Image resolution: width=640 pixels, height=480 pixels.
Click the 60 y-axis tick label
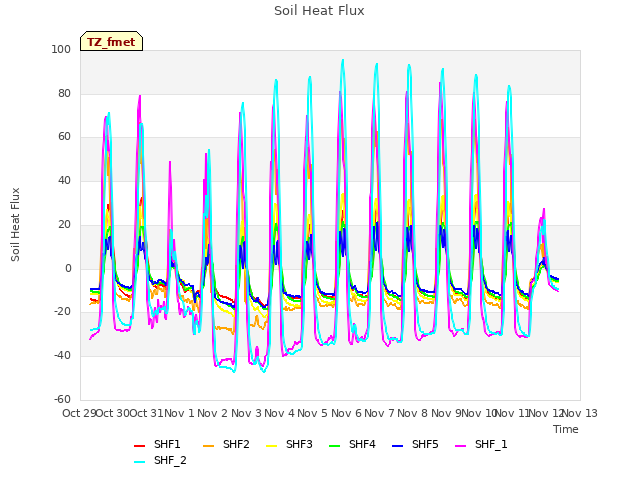[64, 137]
